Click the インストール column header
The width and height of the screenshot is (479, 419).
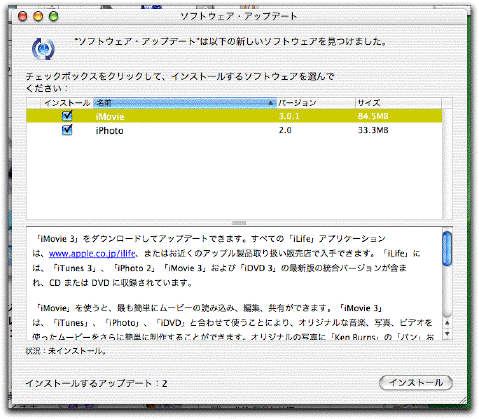[67, 103]
